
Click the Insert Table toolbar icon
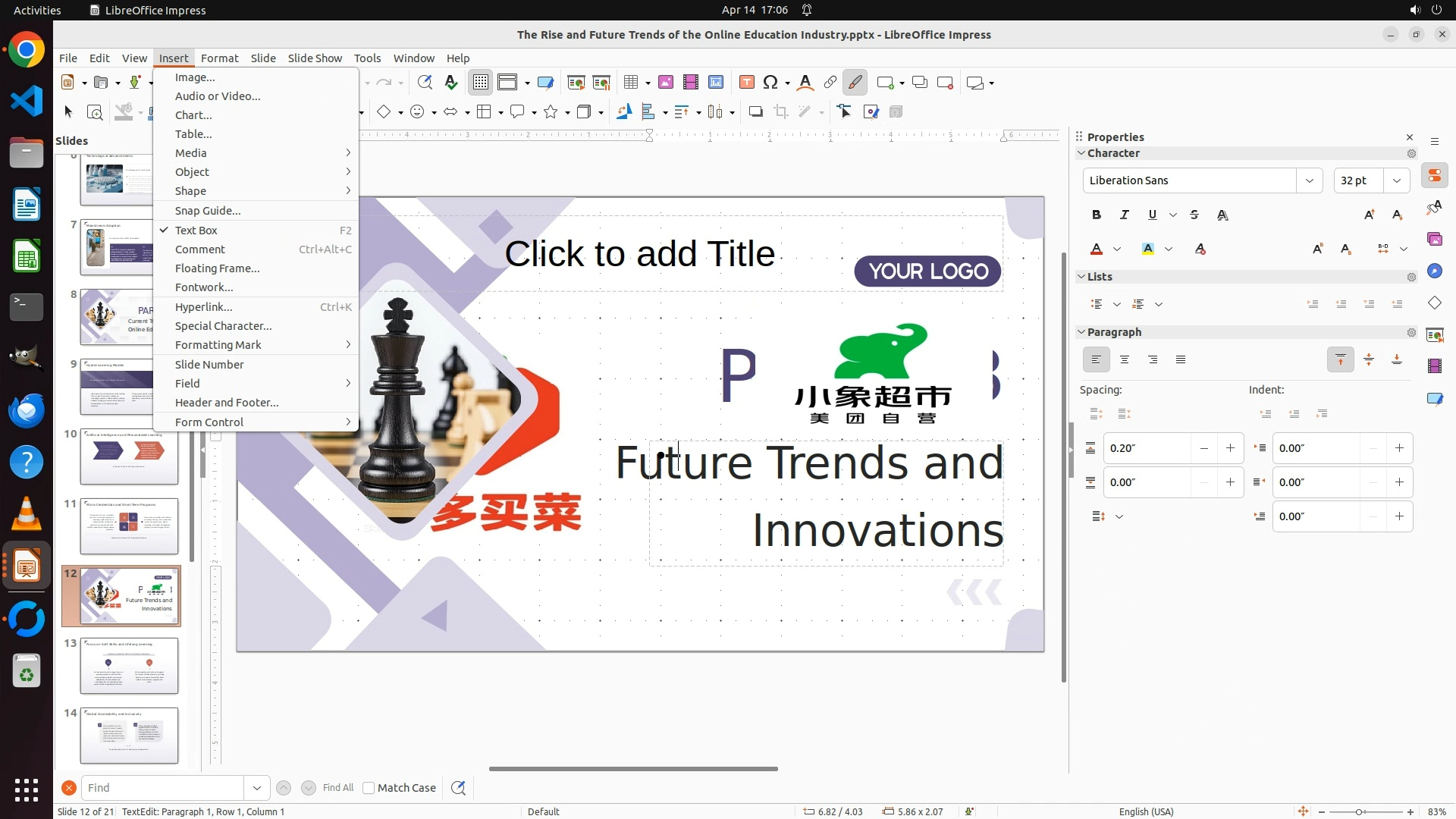pos(631,83)
